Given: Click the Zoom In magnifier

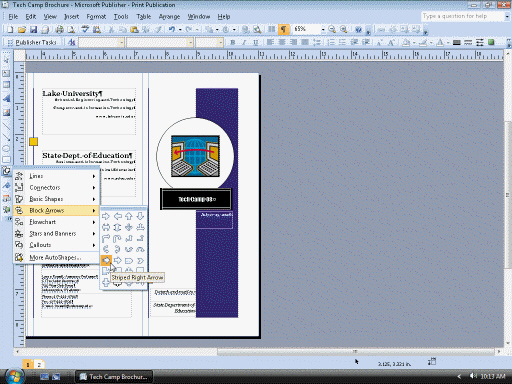Looking at the screenshot, I should pyautogui.click(x=343, y=29).
